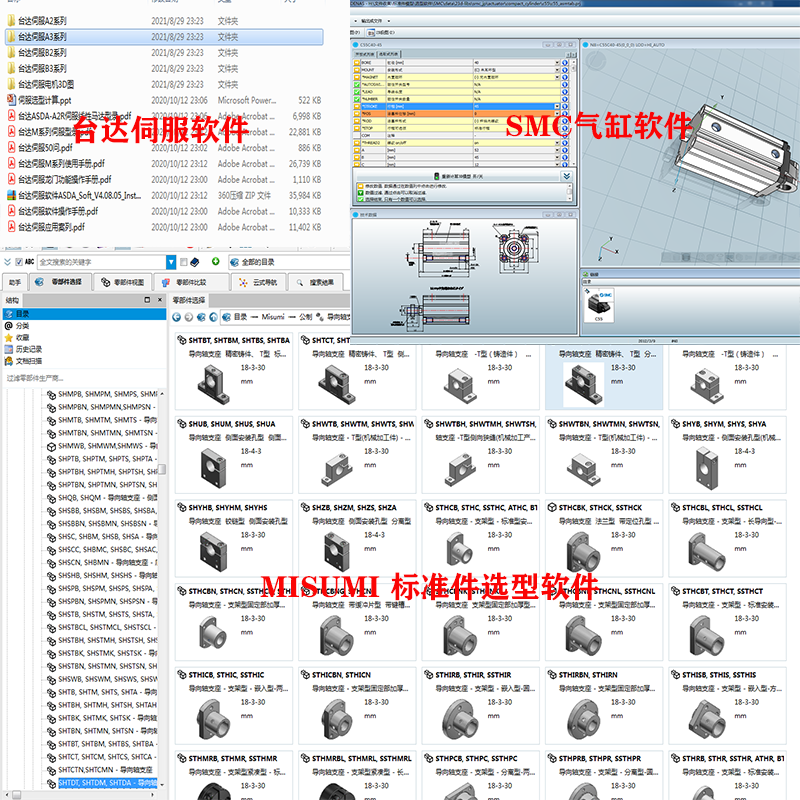Open the STHMRB, STHMR, SSTHMR part card
The image size is (800, 800).
(x=234, y=775)
